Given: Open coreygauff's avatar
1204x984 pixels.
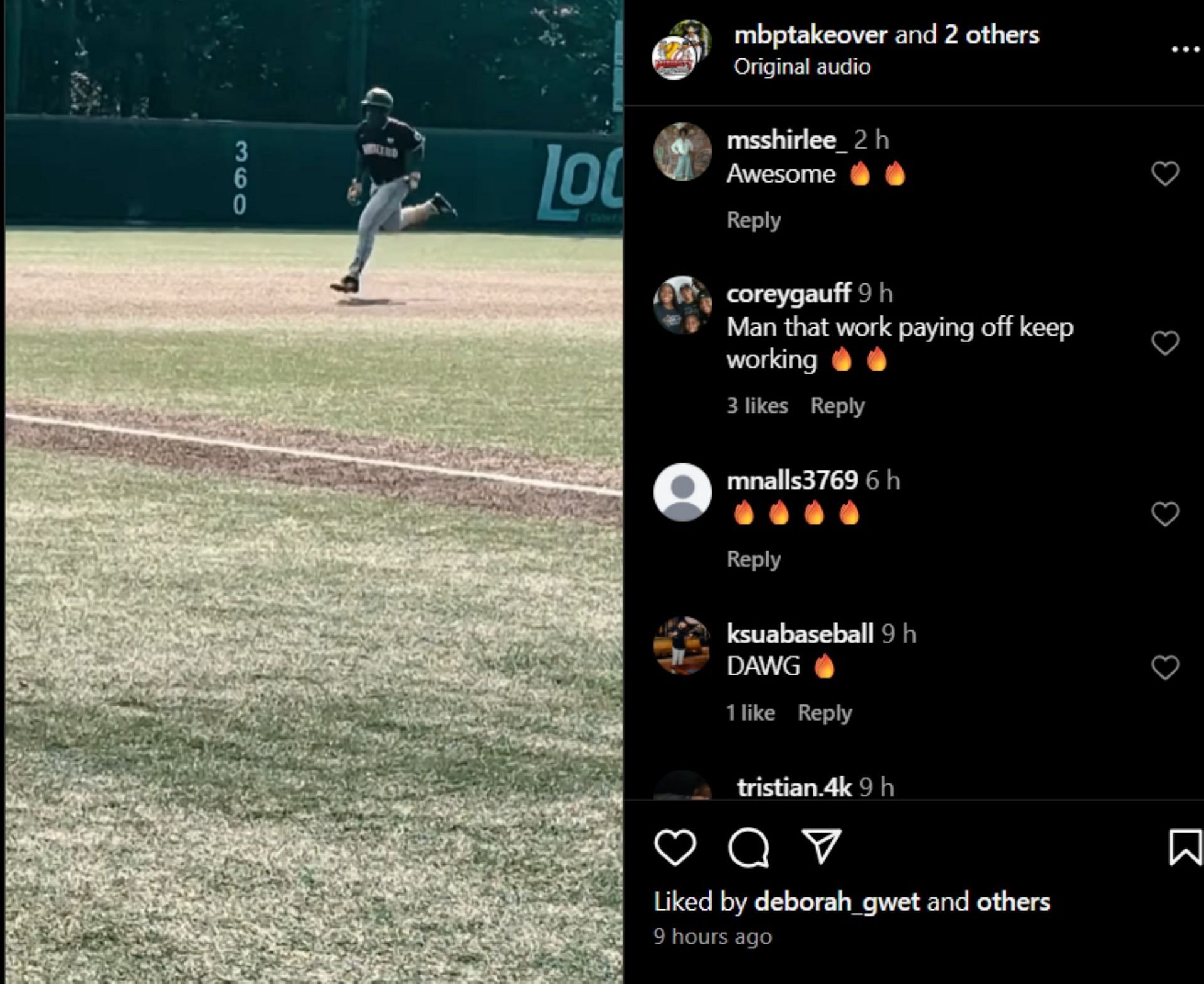Looking at the screenshot, I should coord(682,305).
